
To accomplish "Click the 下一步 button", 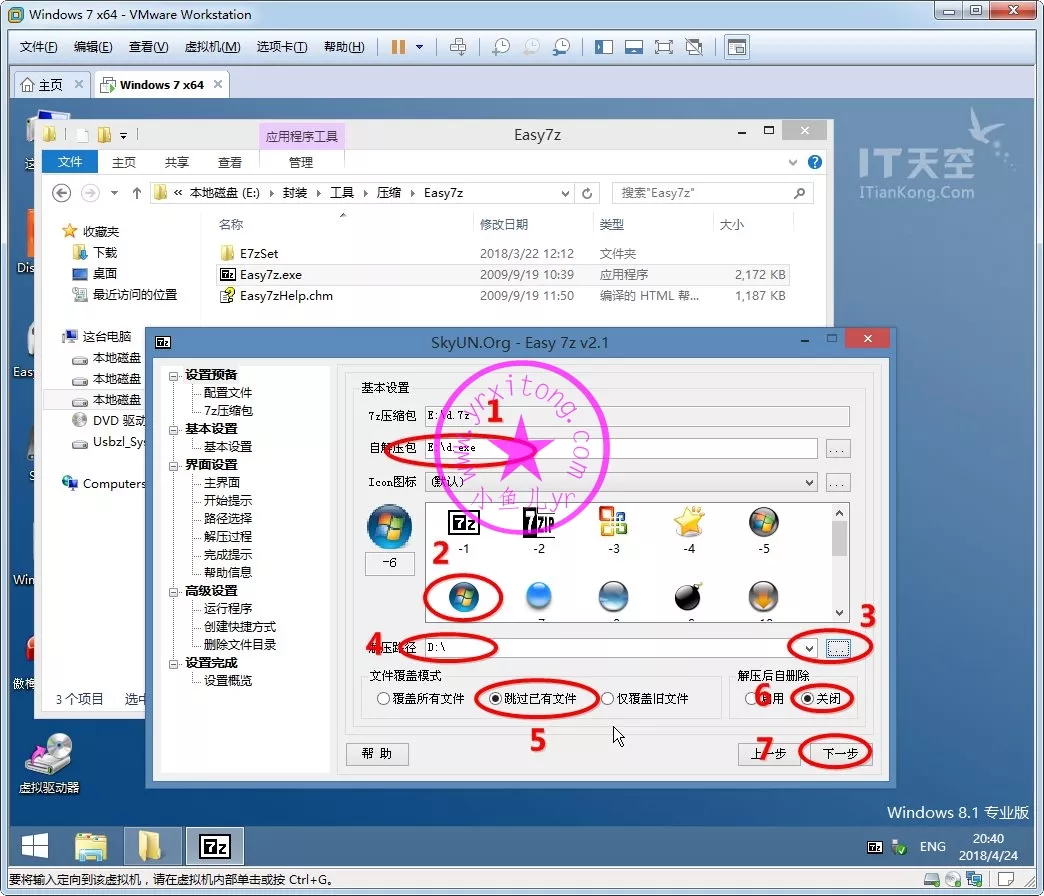I will pos(840,754).
